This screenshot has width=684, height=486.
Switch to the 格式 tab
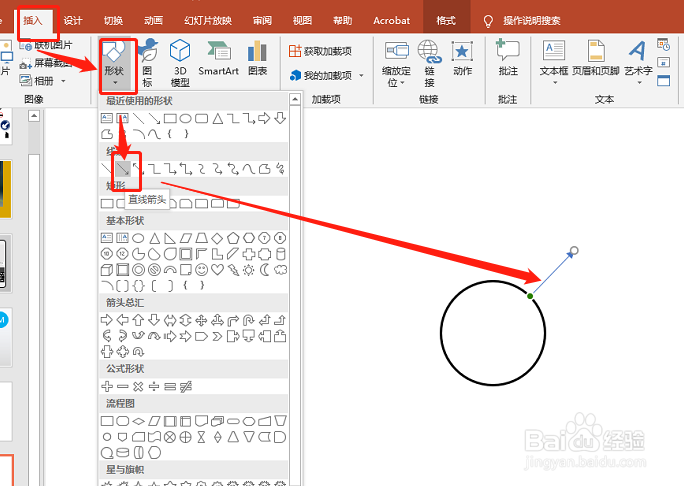pos(446,21)
